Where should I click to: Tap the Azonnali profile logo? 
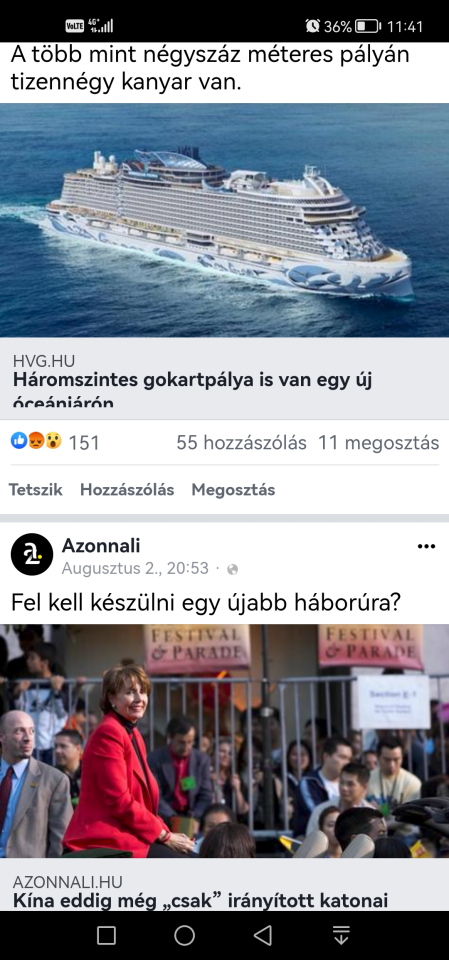32,554
